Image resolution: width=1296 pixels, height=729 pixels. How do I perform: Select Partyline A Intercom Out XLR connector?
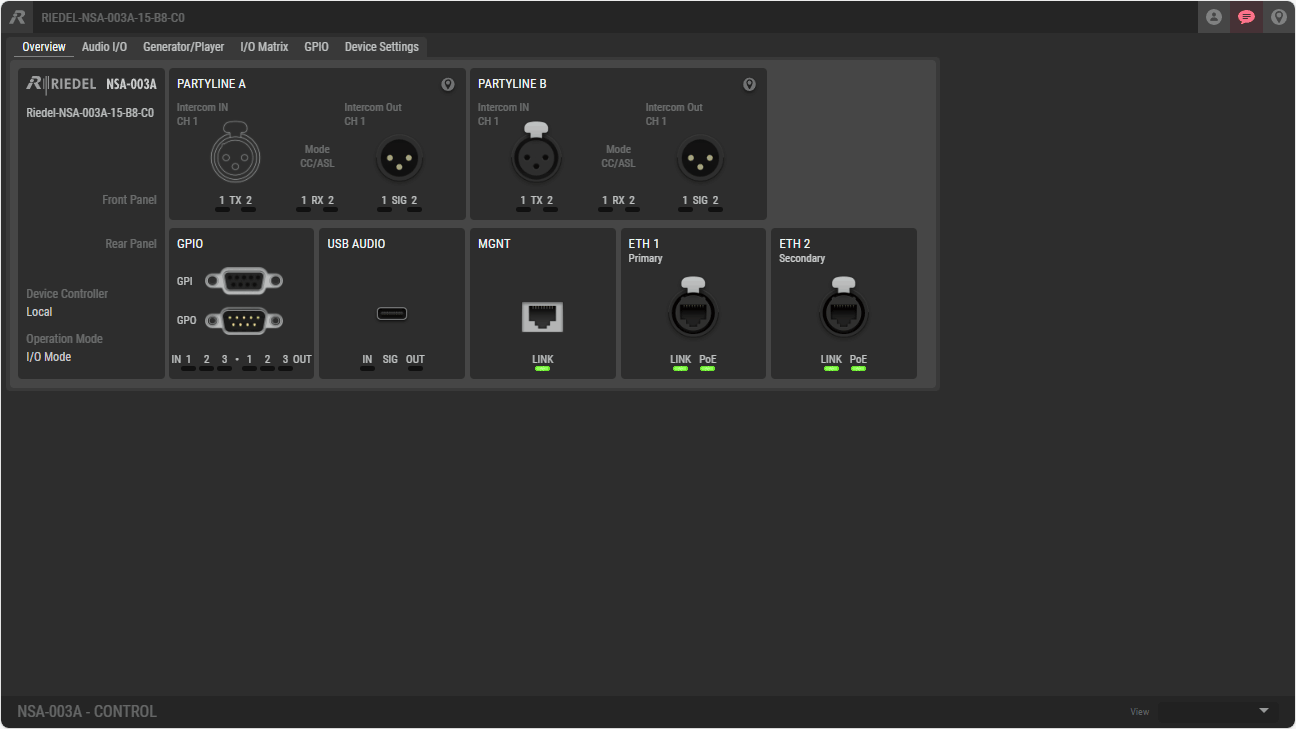click(400, 158)
